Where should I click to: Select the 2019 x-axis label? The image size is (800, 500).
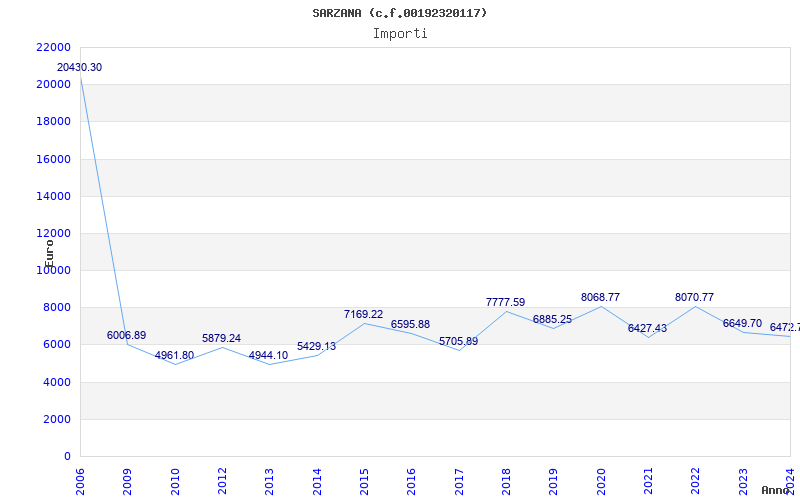(554, 482)
